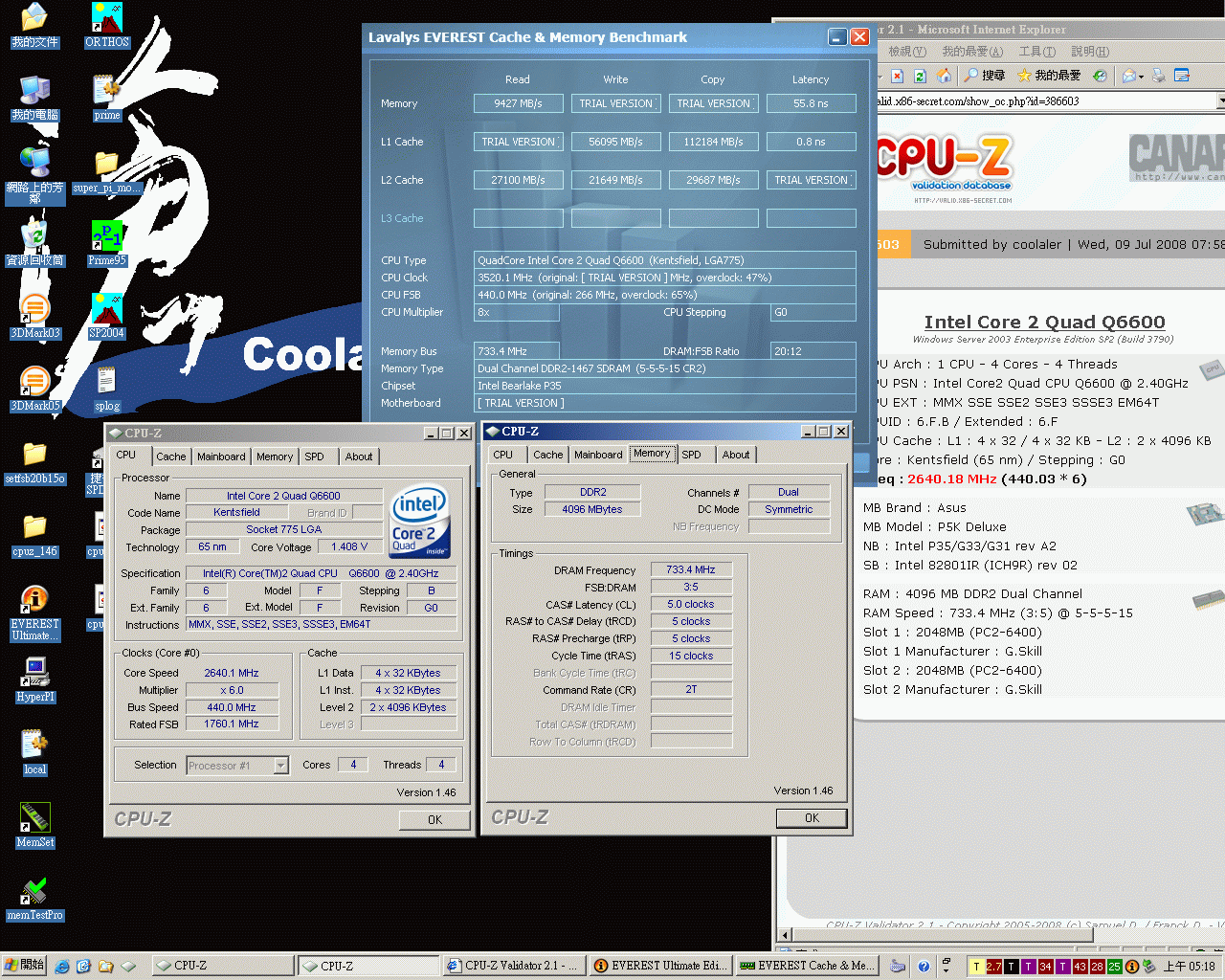Click the 搜尋 search button in IE
1225x980 pixels.
[984, 76]
